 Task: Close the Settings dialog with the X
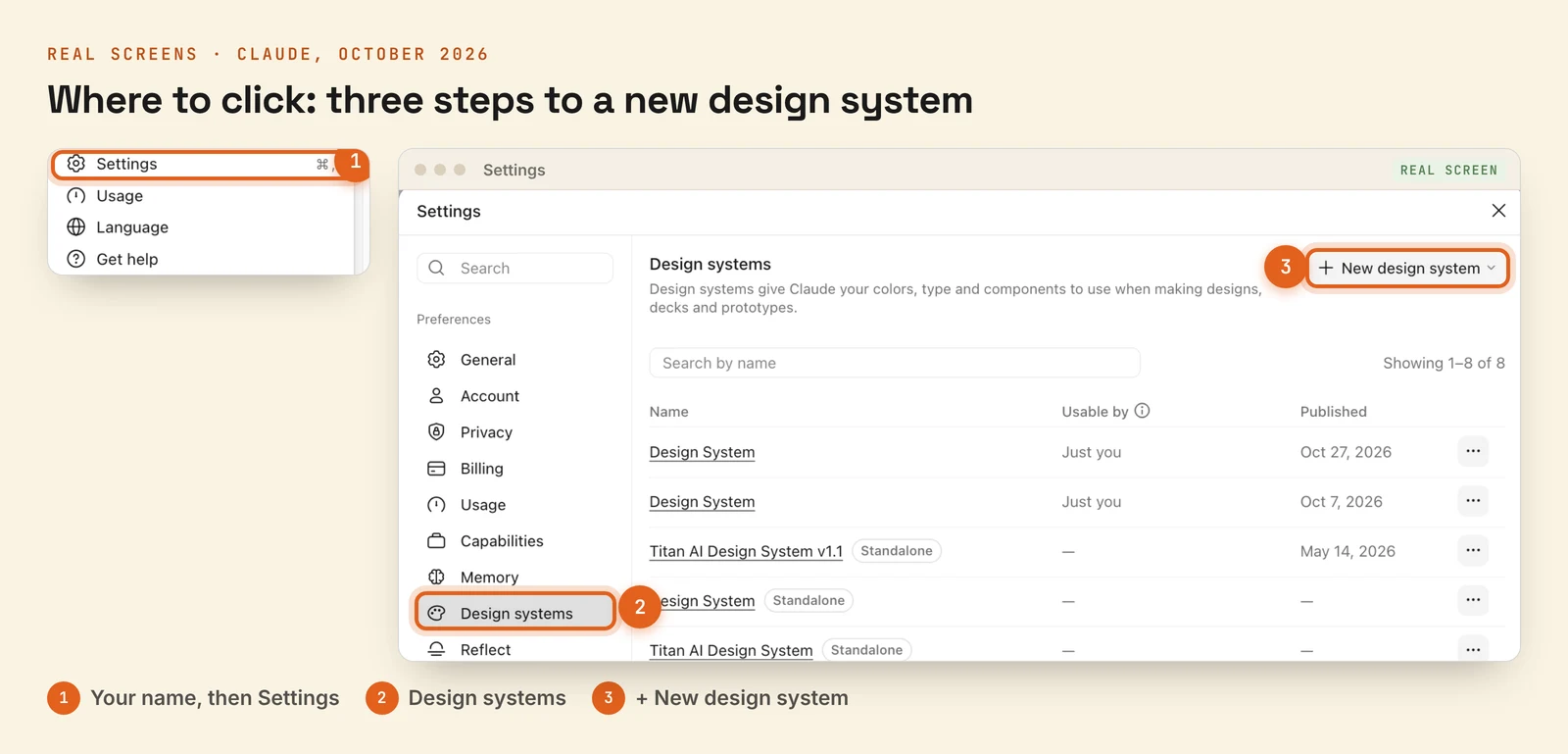tap(1498, 211)
